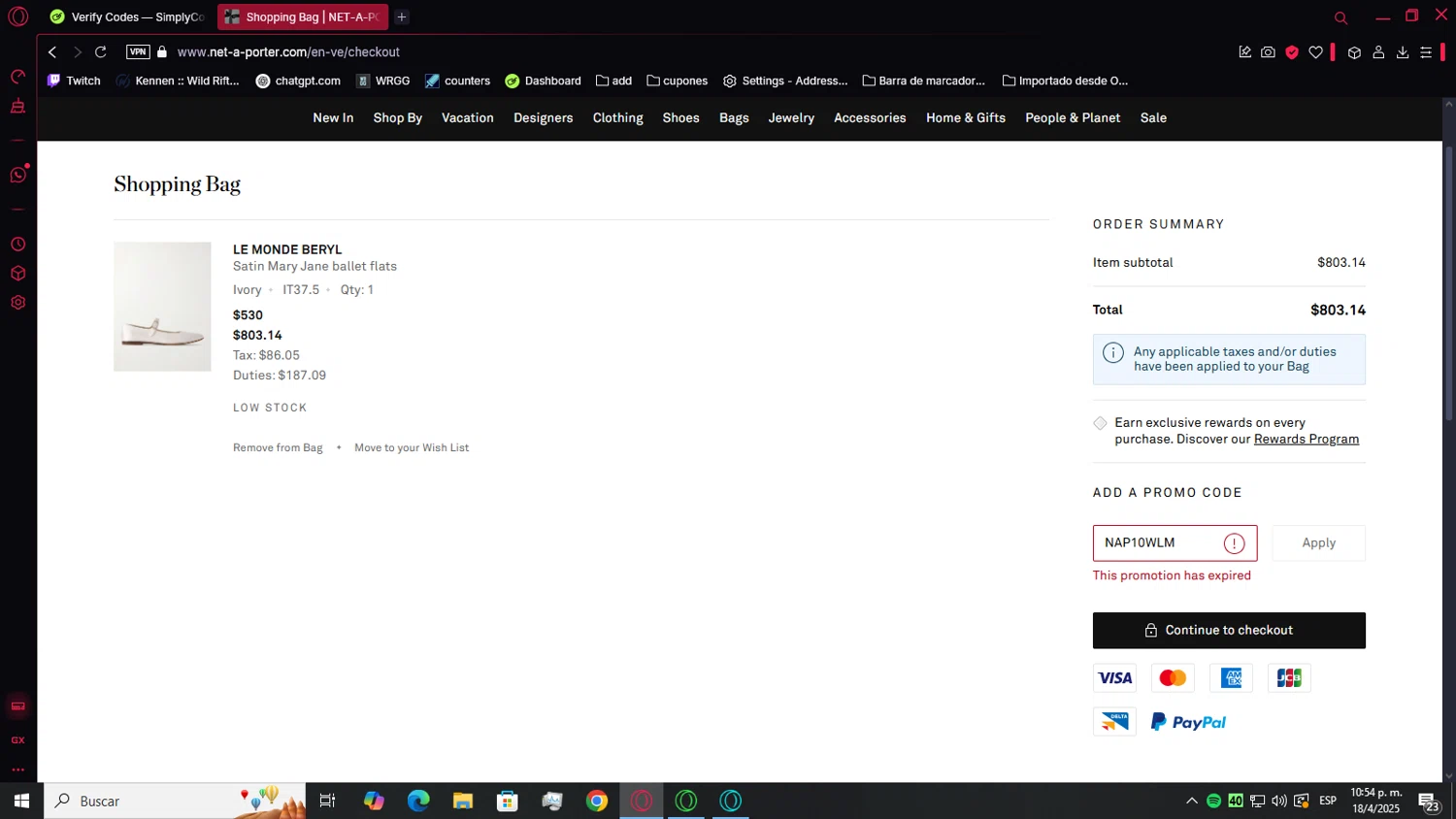Viewport: 1456px width, 819px height.
Task: Open the Jewelry menu
Action: tap(791, 117)
